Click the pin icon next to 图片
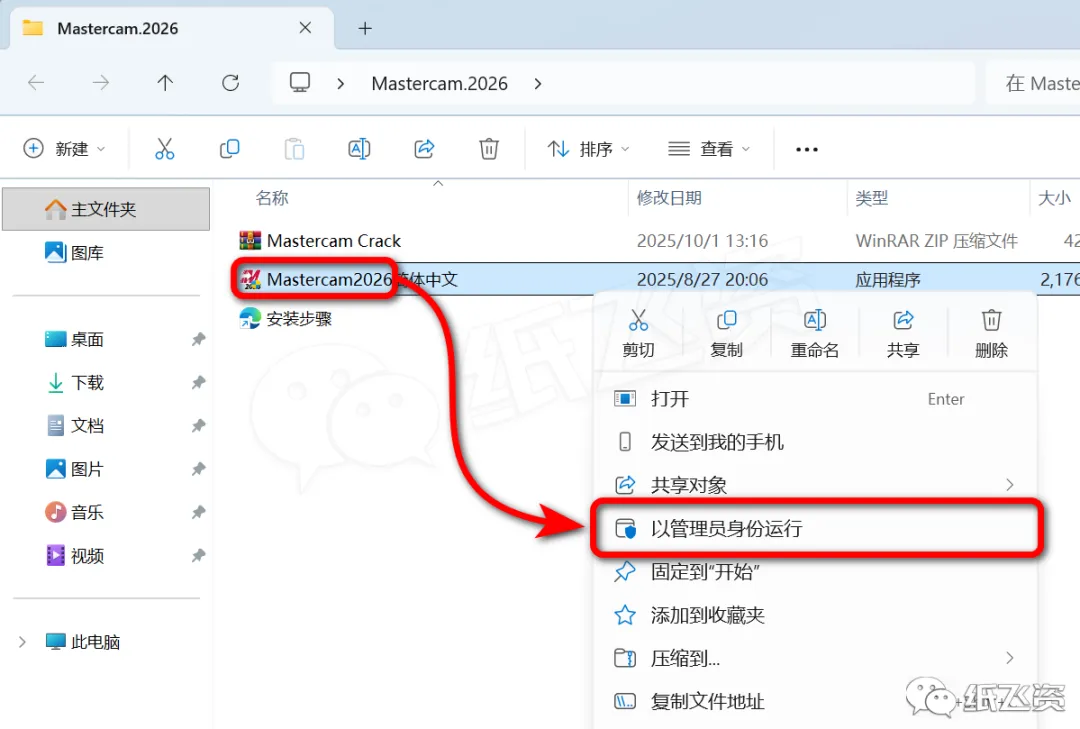Image resolution: width=1080 pixels, height=729 pixels. click(198, 469)
